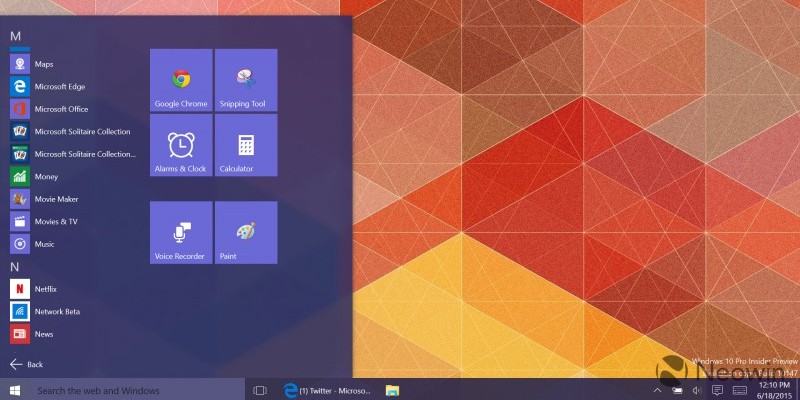This screenshot has width=800, height=400.
Task: Launch the Snipping Tool tile
Action: 246,80
